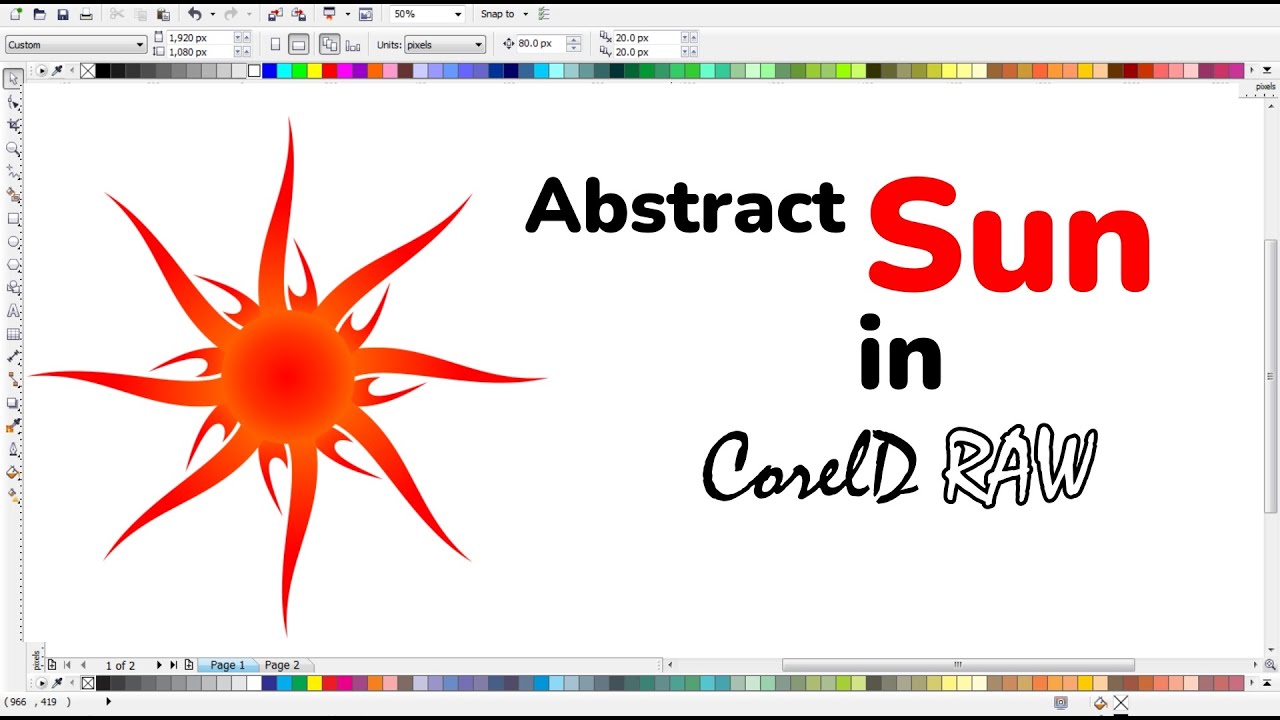Select the Crop tool

coord(13,125)
